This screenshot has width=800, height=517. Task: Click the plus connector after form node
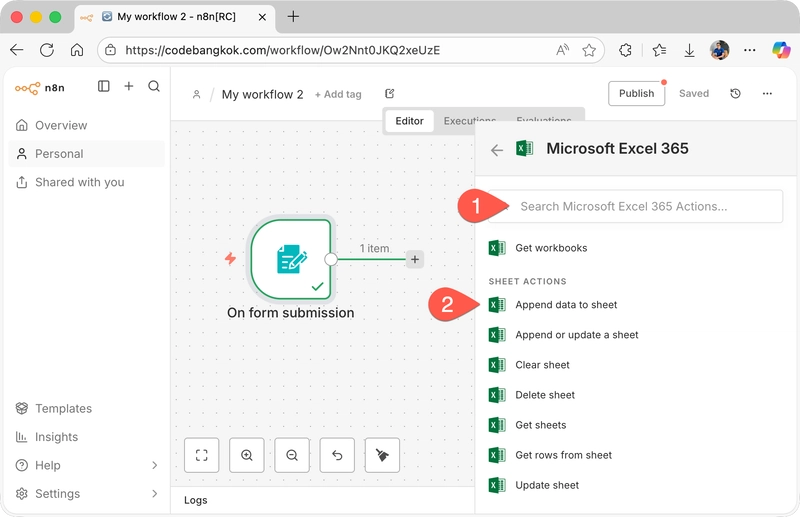415,259
